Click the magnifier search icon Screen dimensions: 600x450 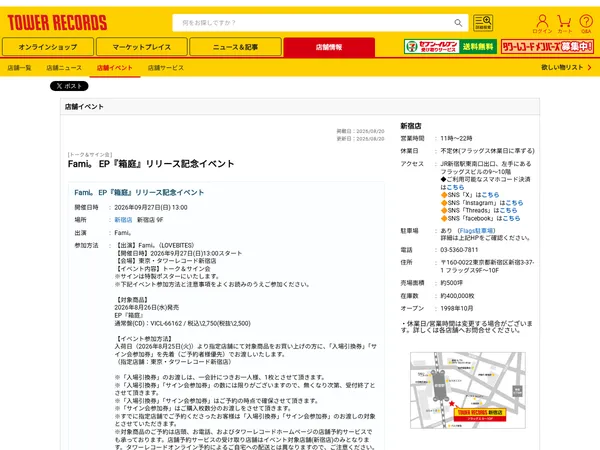[458, 23]
